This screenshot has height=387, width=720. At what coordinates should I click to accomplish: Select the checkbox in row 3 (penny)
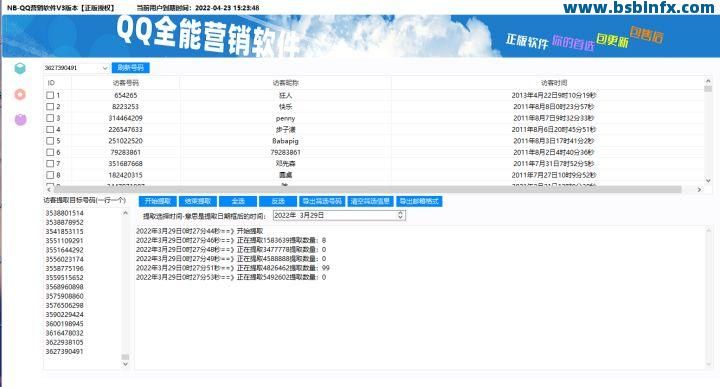point(50,118)
